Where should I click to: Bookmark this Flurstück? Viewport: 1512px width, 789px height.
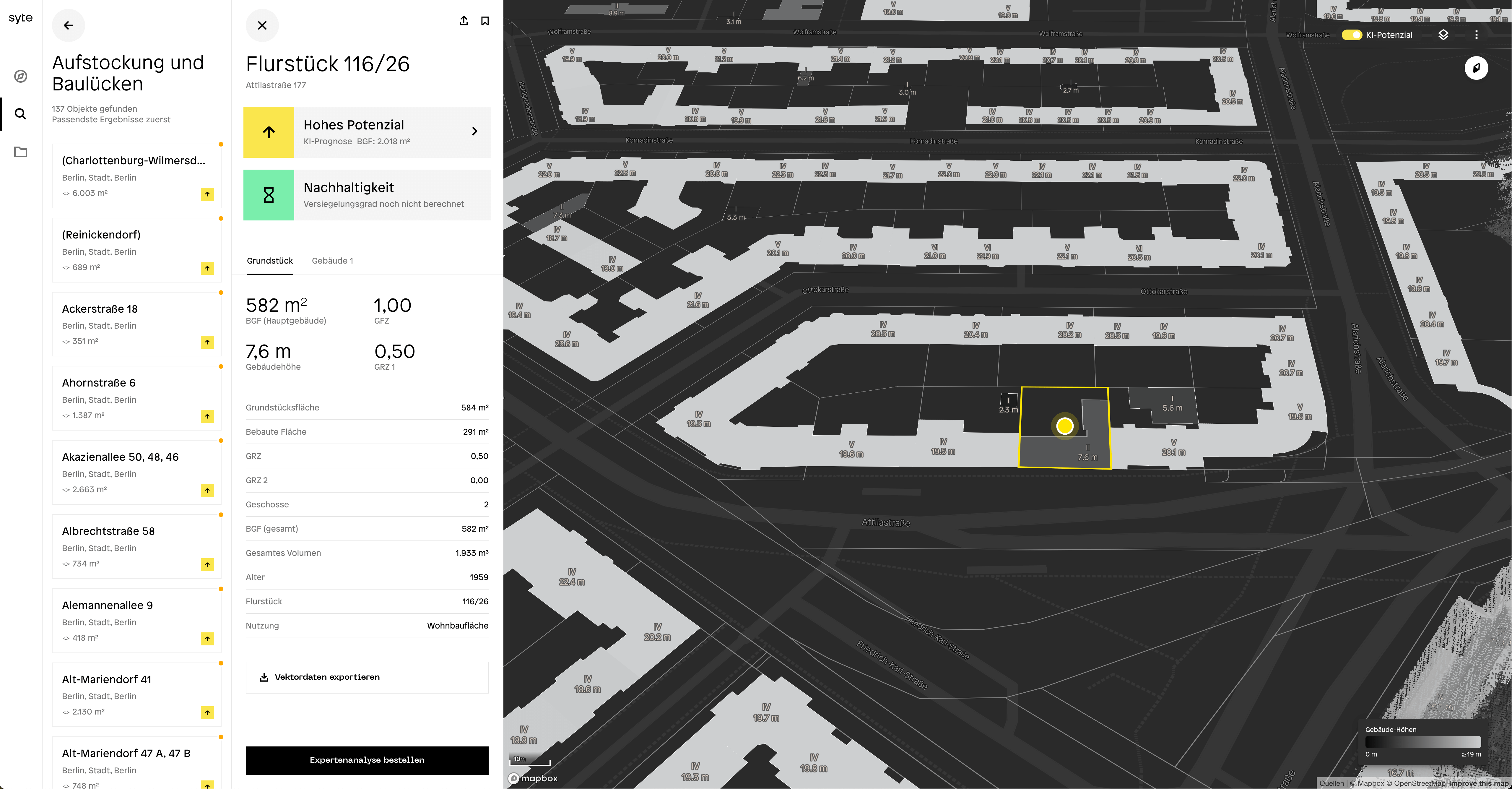(485, 21)
